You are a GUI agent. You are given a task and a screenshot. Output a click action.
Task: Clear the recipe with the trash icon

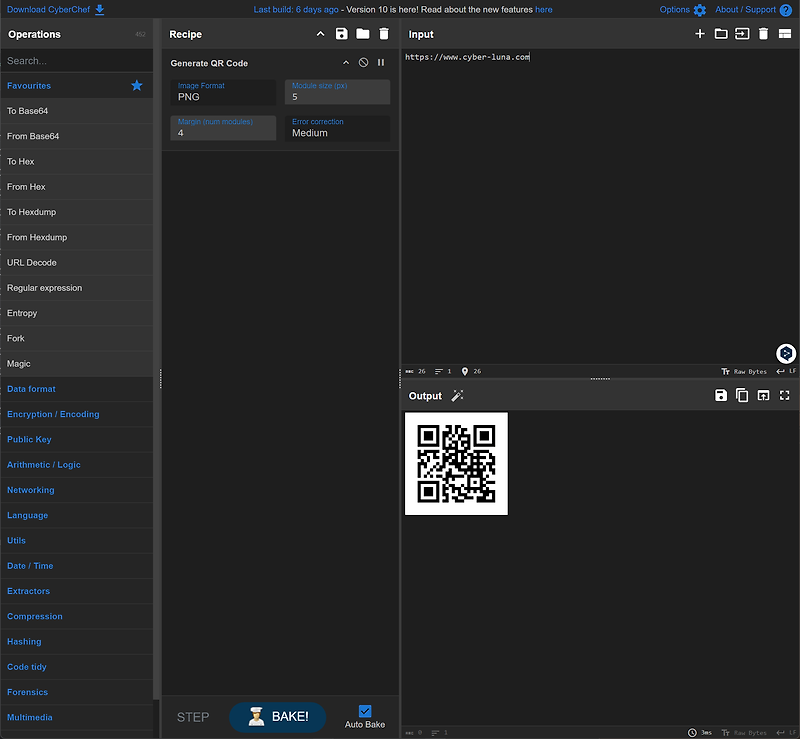tap(384, 34)
